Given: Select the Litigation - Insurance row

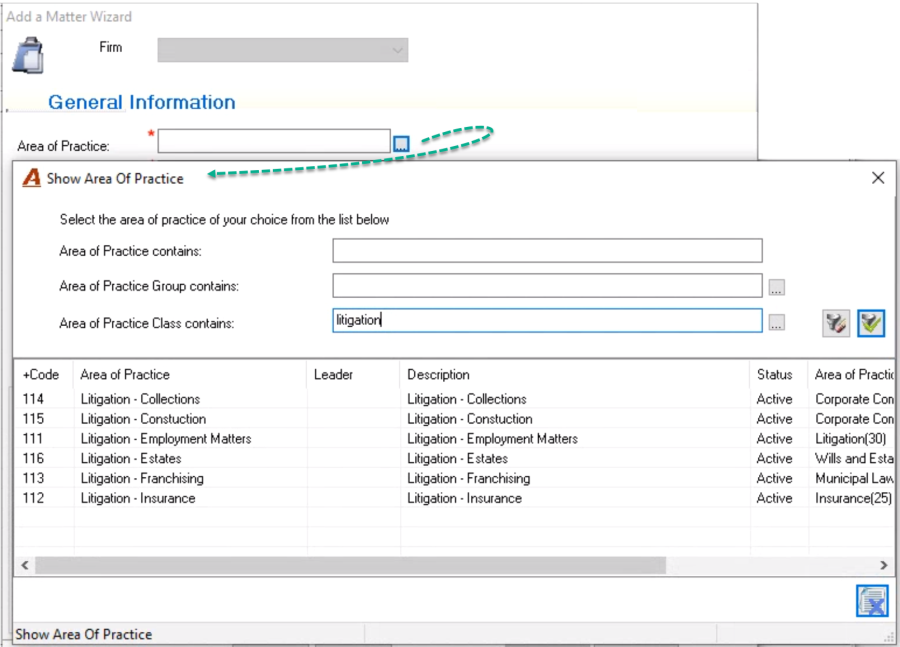Looking at the screenshot, I should coord(453,498).
